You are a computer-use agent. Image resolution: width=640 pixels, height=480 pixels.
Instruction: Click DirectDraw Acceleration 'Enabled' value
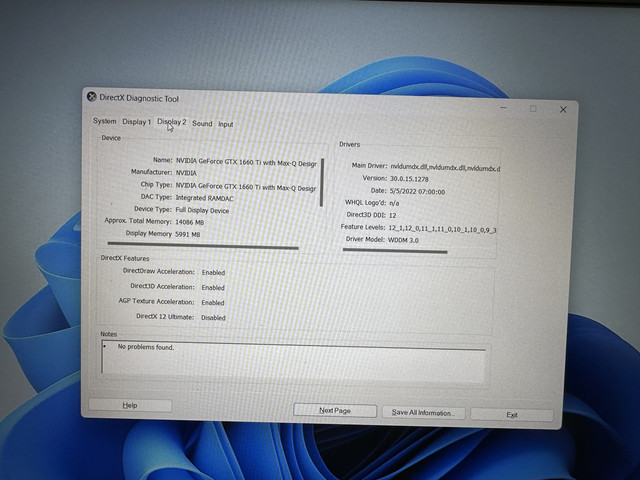coord(213,272)
